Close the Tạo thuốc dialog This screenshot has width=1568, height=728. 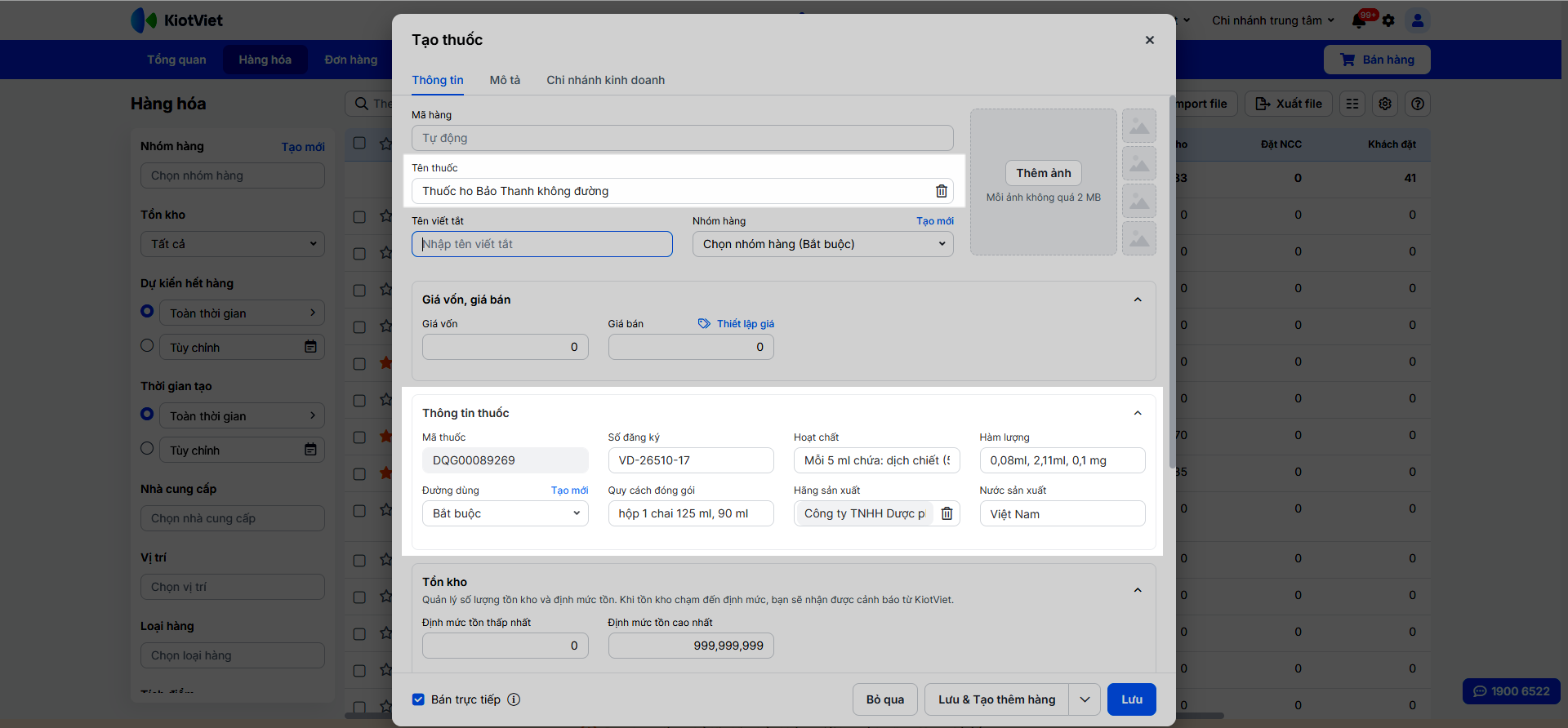1149,40
